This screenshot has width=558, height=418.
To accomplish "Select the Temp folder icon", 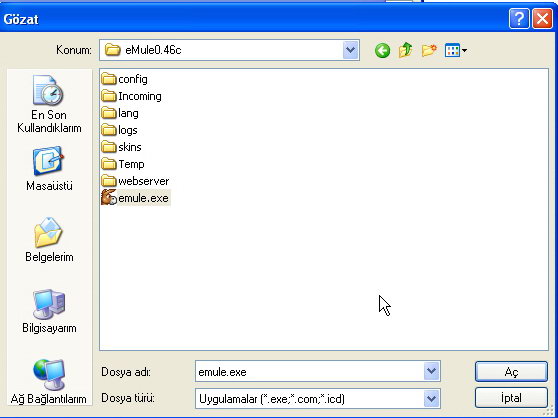I will (x=109, y=164).
